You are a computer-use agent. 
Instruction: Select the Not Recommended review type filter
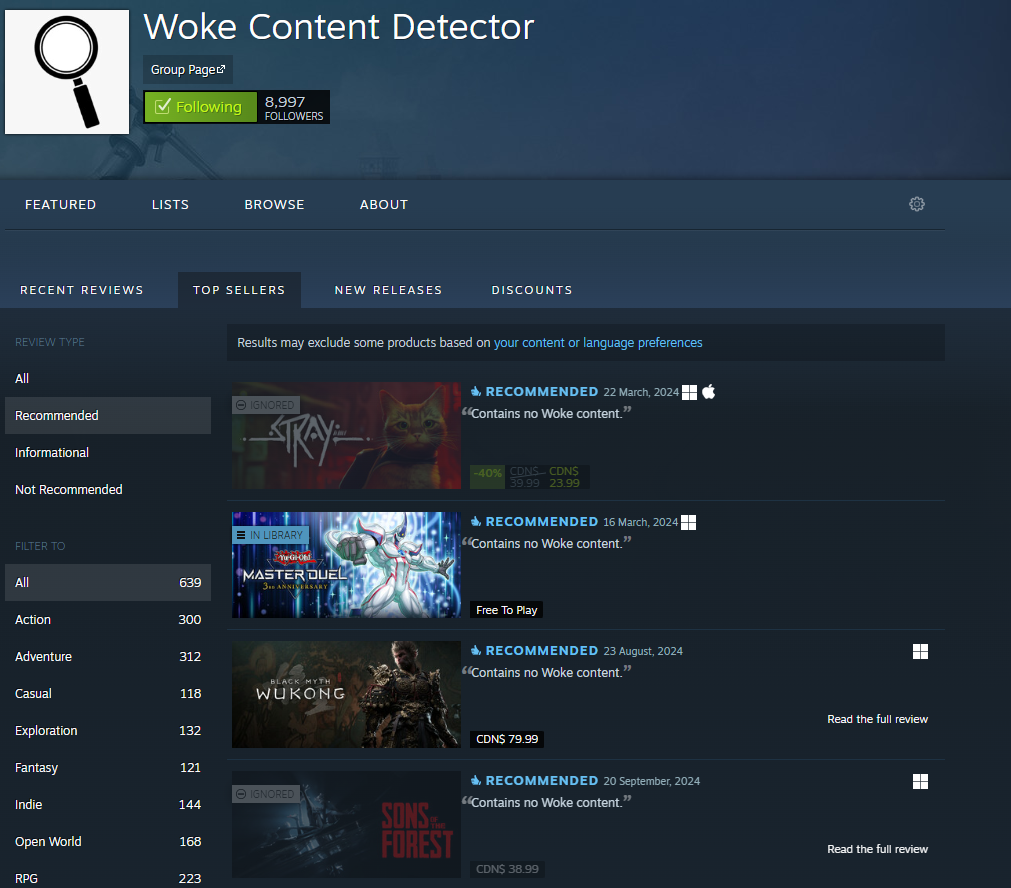[69, 489]
